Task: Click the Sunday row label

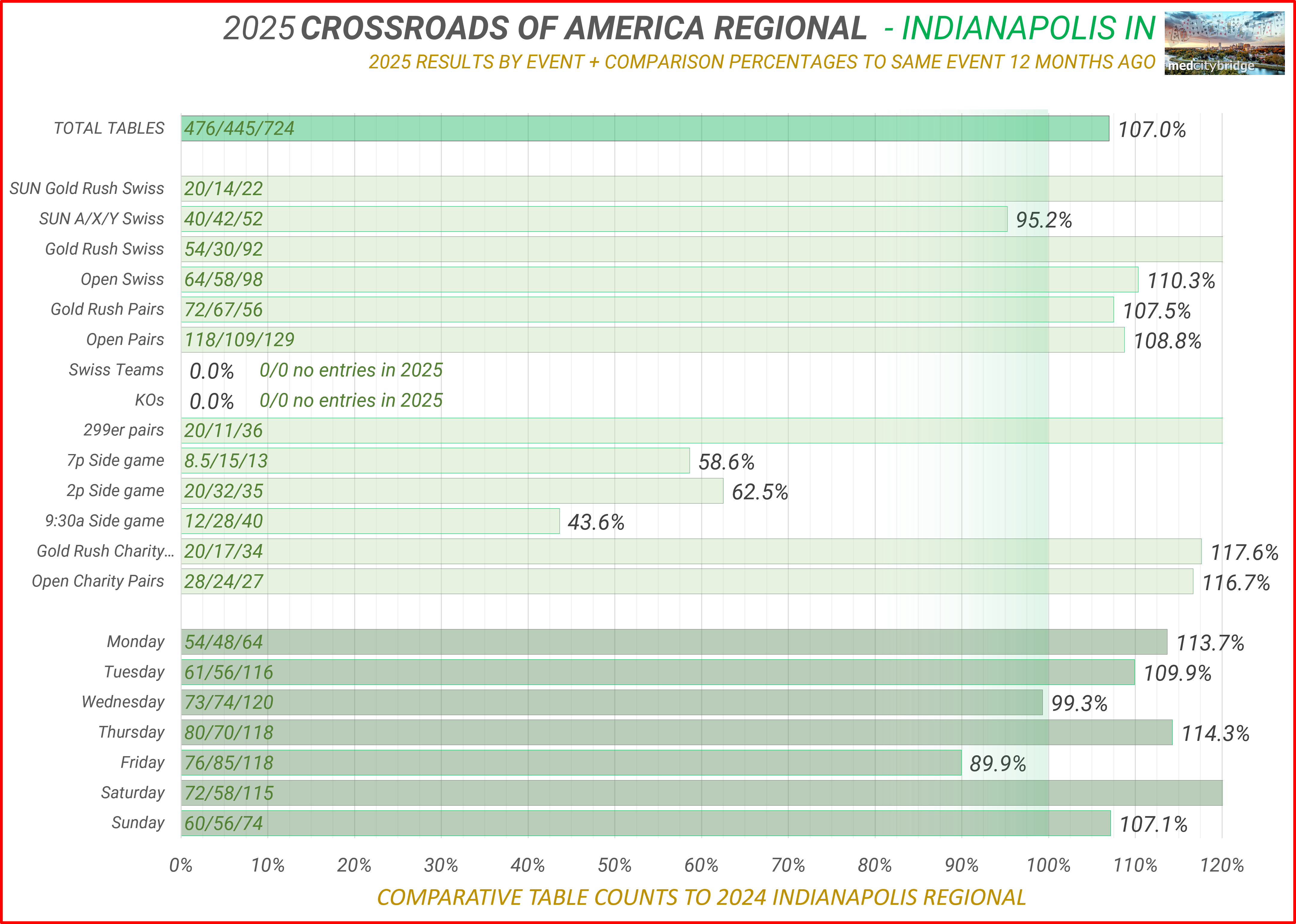Action: pos(138,822)
